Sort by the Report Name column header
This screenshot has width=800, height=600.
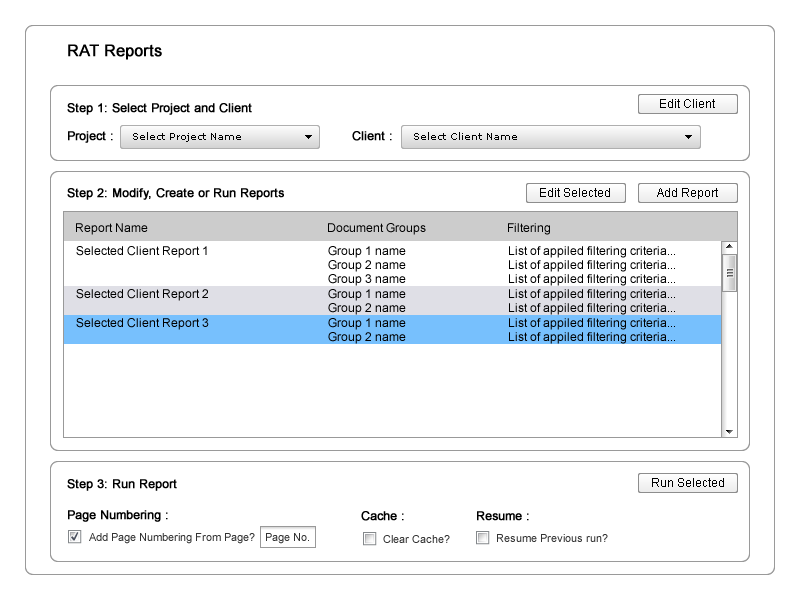pyautogui.click(x=111, y=228)
